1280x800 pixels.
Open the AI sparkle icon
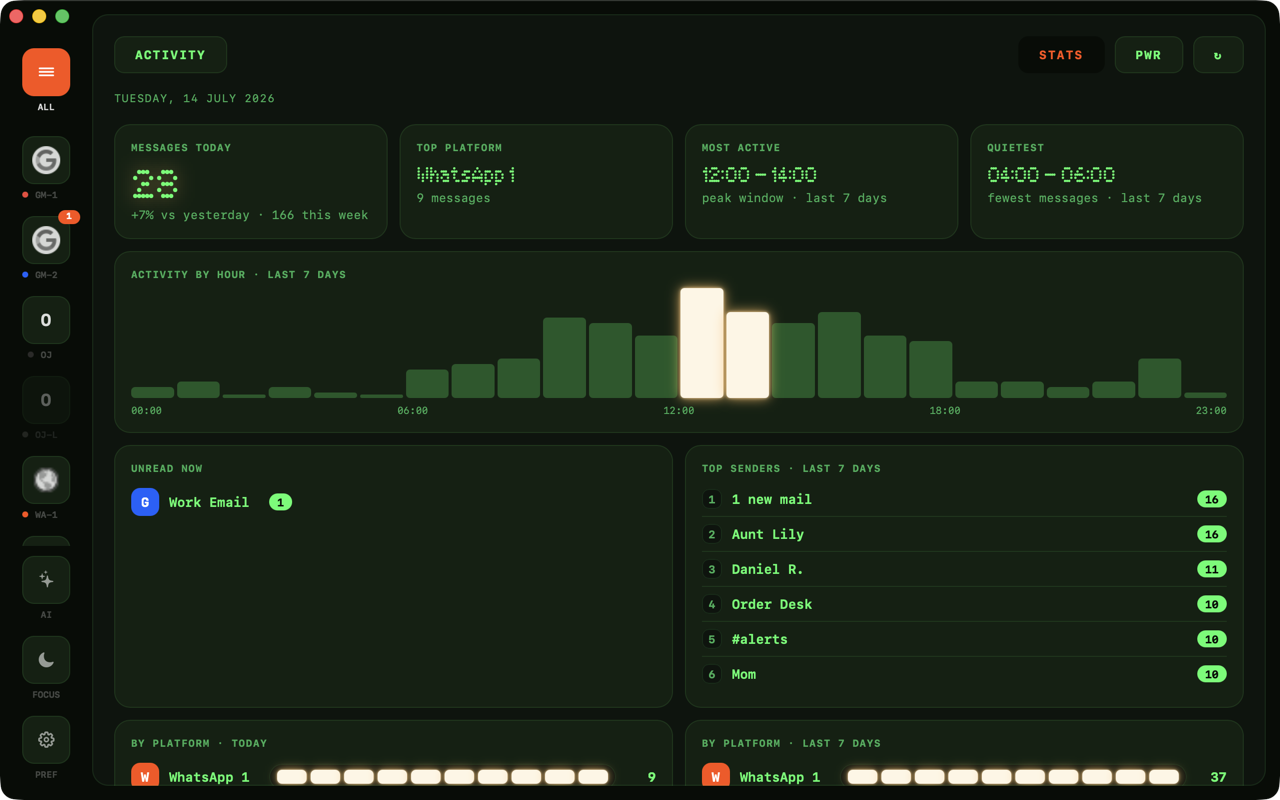click(x=46, y=580)
